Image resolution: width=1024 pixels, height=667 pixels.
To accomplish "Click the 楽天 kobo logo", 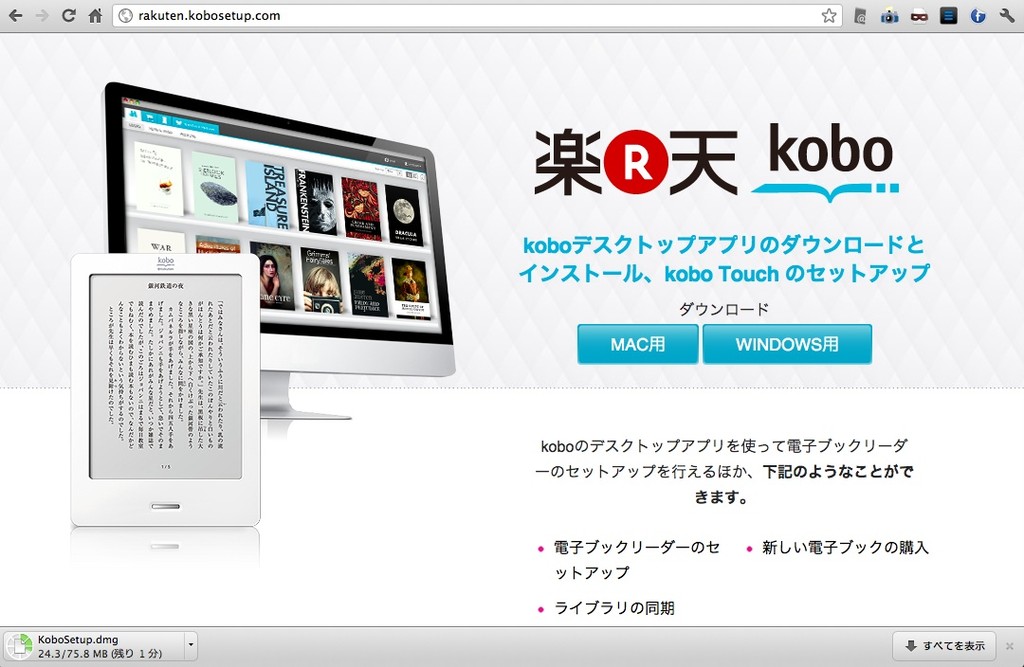I will pos(716,163).
